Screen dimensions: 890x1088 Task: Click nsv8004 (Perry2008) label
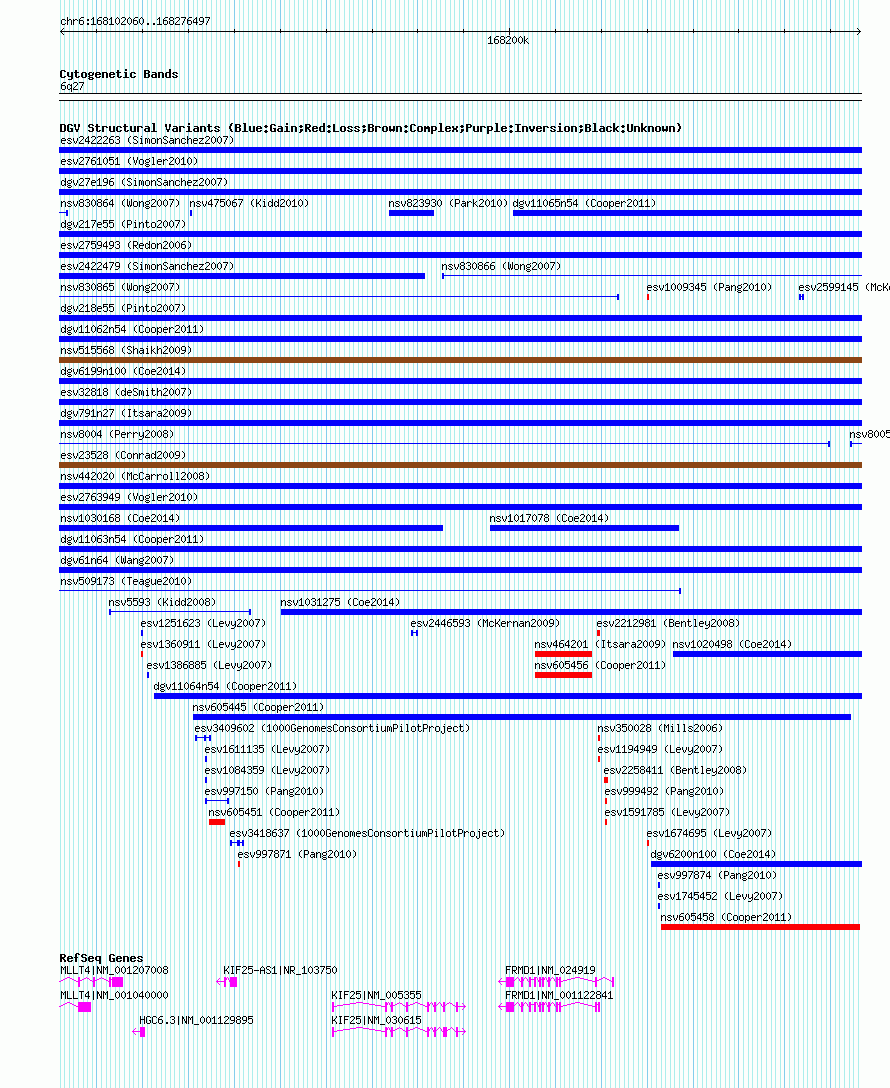coord(117,434)
